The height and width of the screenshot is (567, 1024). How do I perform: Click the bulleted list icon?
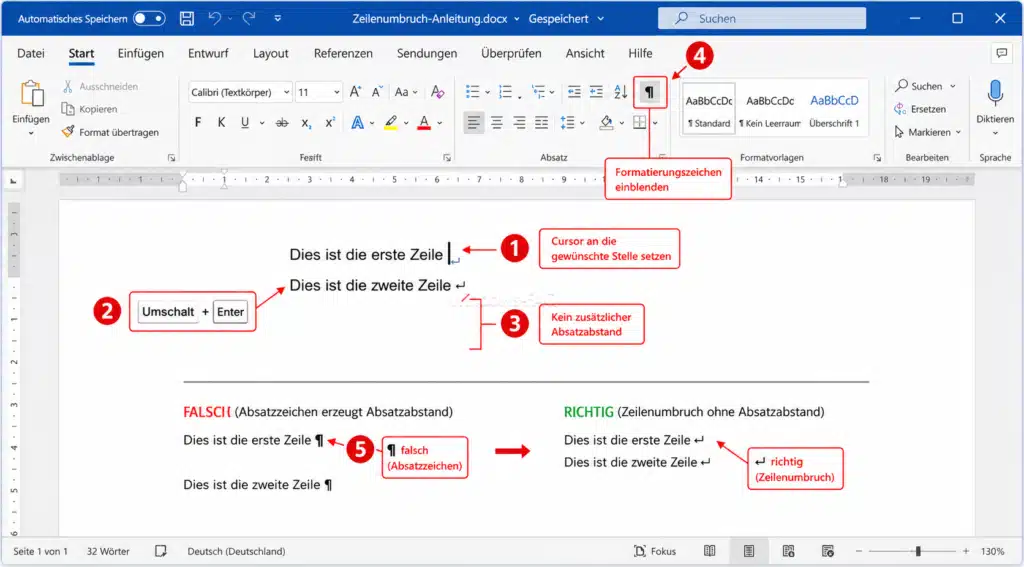(x=472, y=92)
